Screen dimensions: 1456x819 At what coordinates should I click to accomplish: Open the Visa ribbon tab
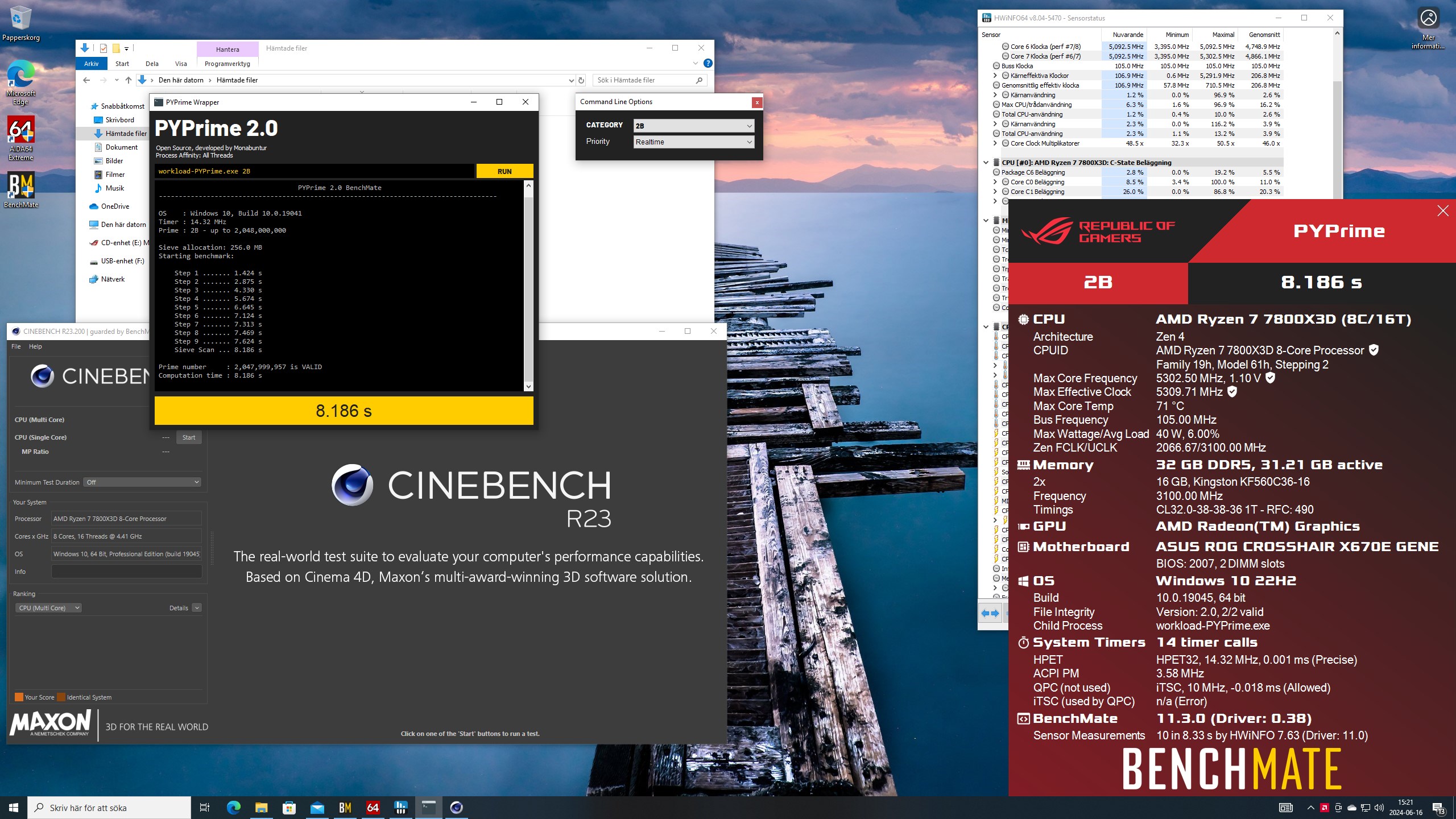[x=181, y=64]
